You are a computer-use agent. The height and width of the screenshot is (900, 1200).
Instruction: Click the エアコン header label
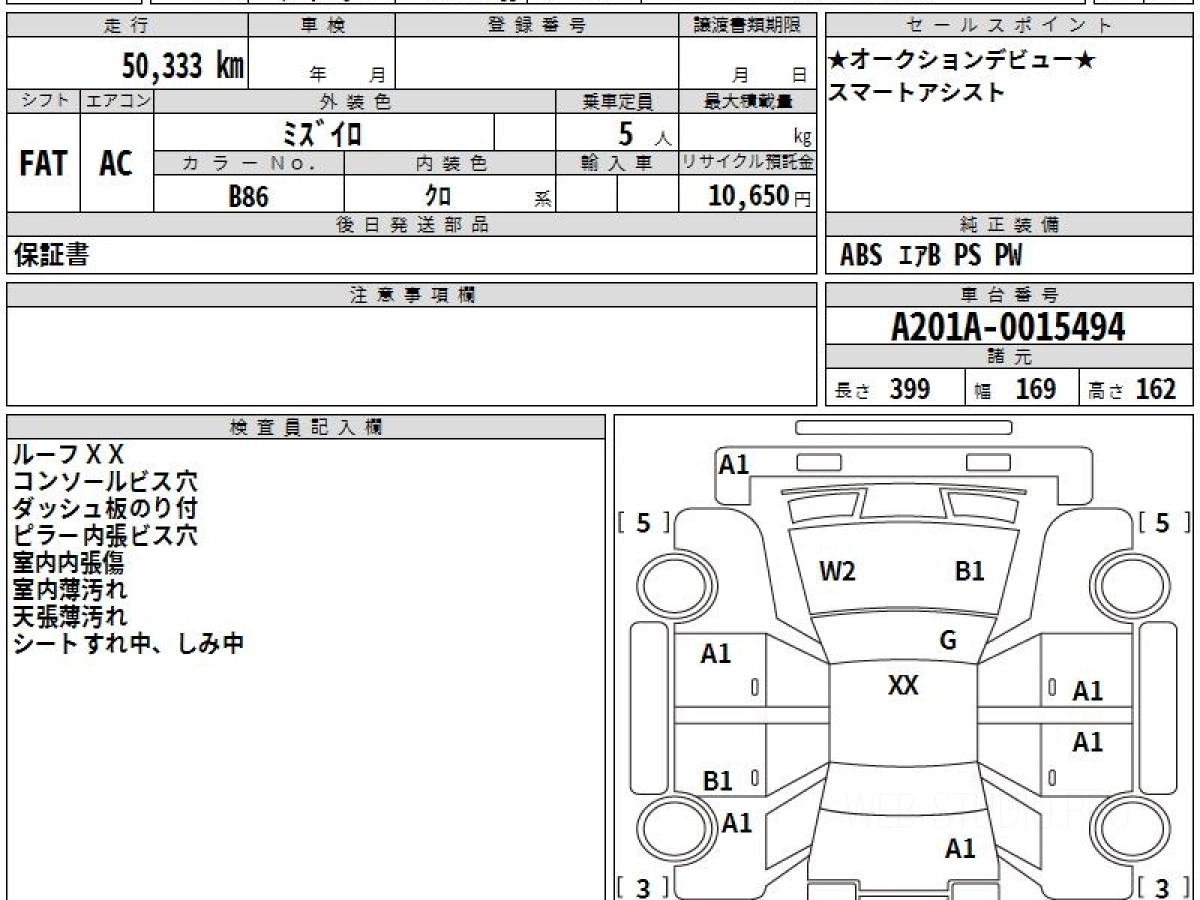coord(117,101)
